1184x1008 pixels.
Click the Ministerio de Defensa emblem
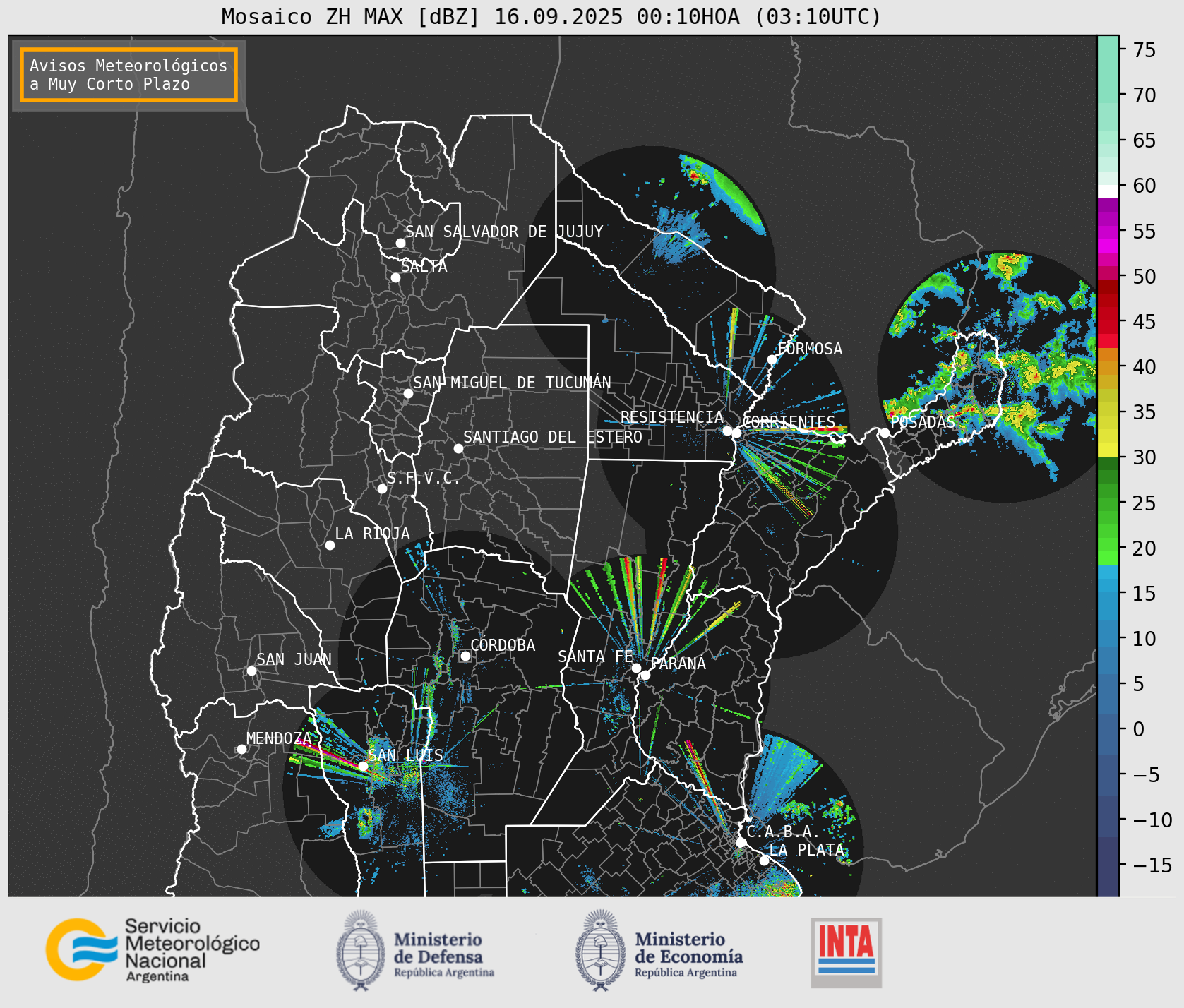(x=361, y=950)
